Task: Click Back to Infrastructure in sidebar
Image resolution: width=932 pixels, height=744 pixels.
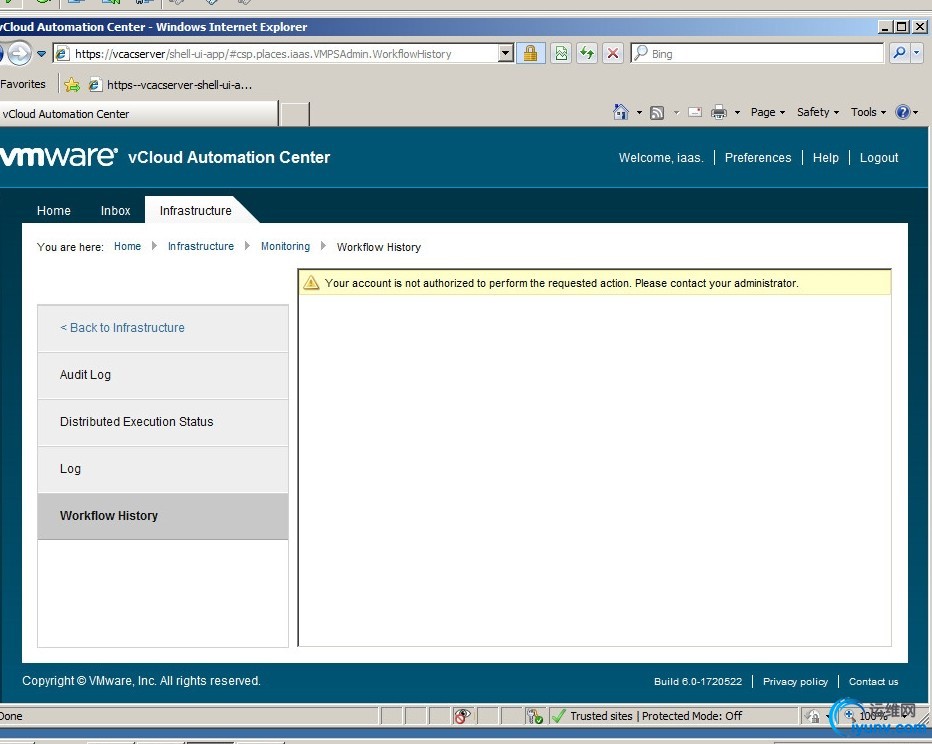Action: [x=122, y=327]
